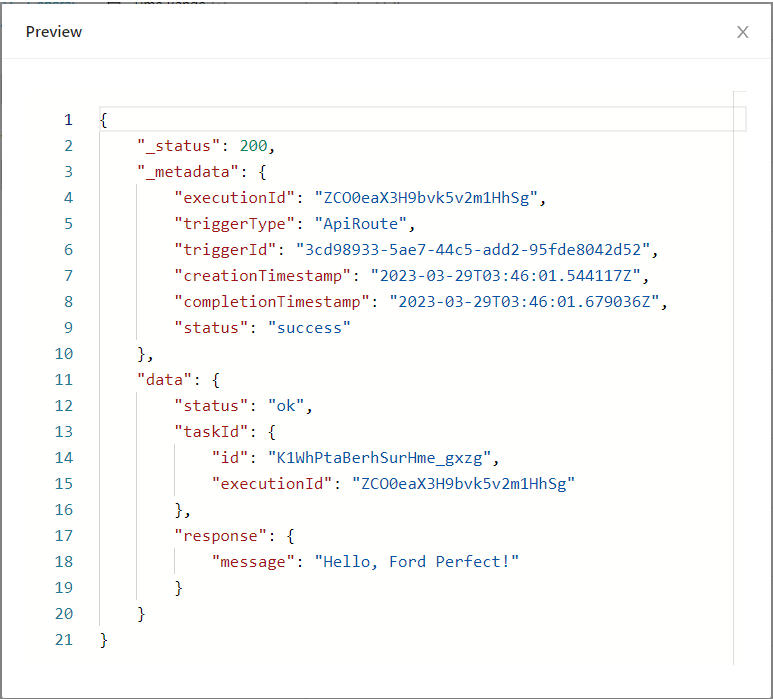Select line number 21 in the gutter
773x699 pixels.
pos(64,640)
